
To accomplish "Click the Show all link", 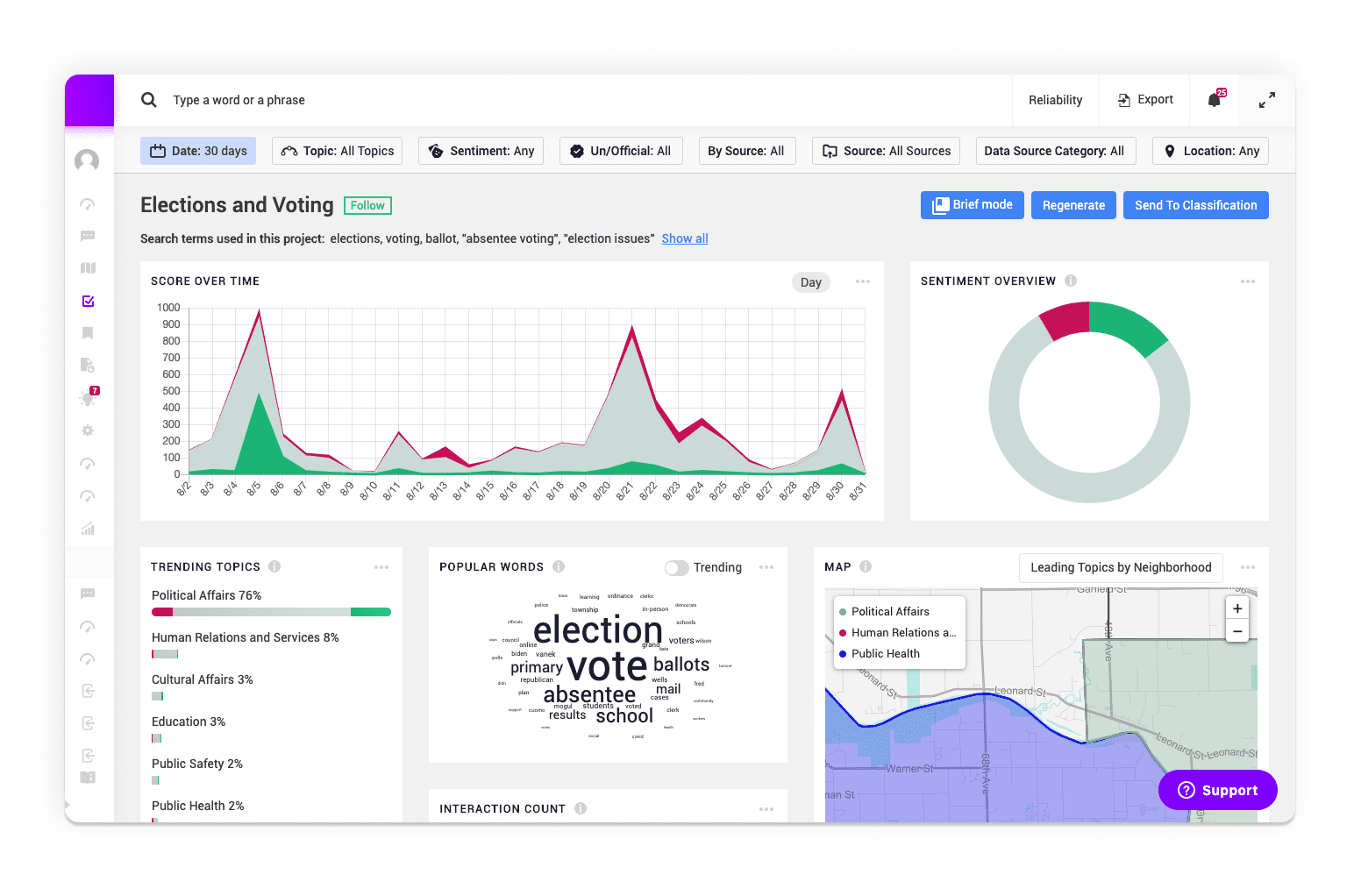I will point(685,238).
